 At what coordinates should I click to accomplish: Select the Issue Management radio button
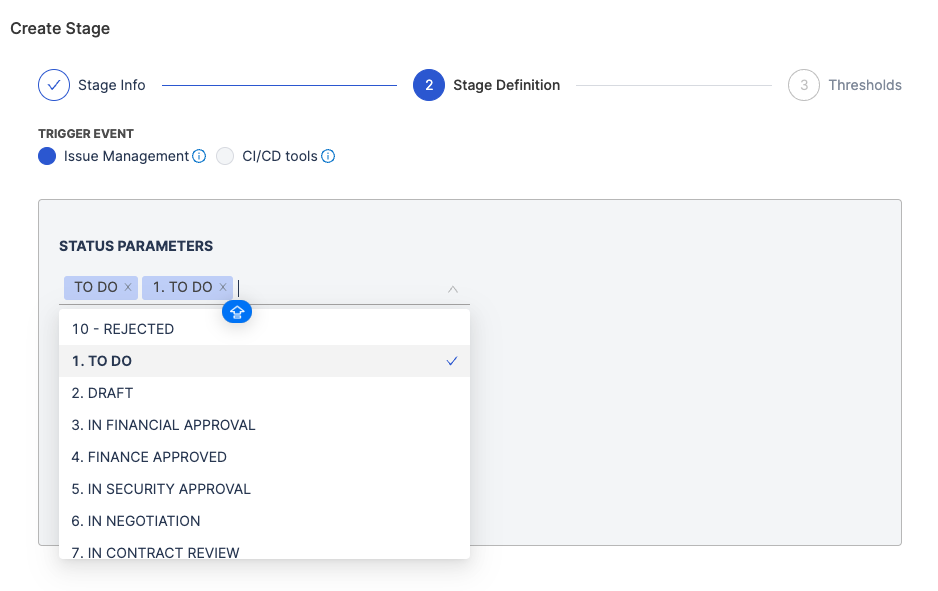pos(47,156)
